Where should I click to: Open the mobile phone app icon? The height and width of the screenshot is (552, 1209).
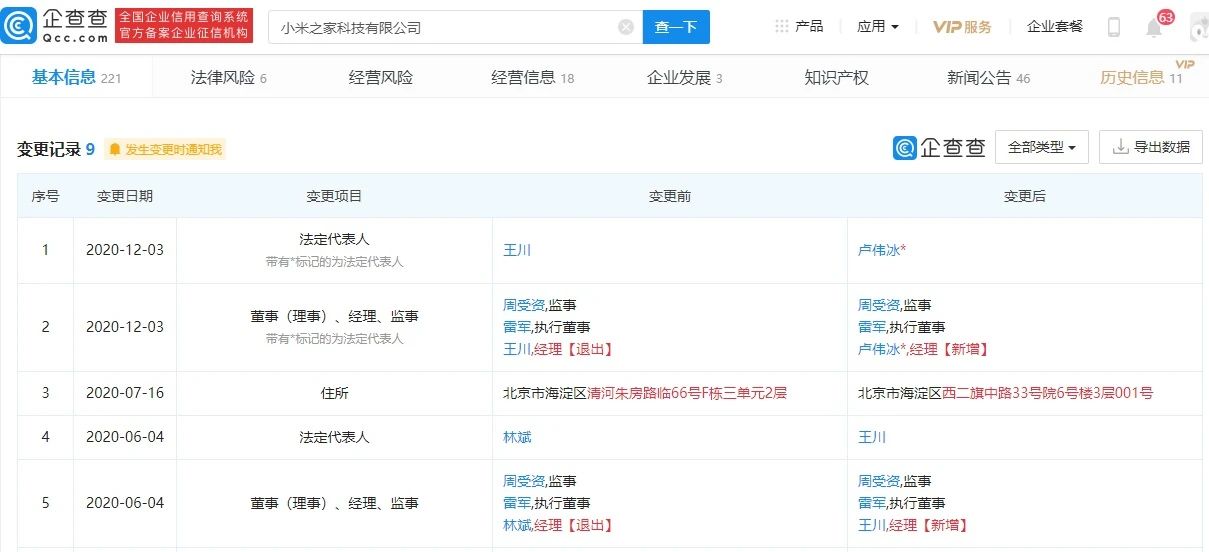[x=1113, y=27]
